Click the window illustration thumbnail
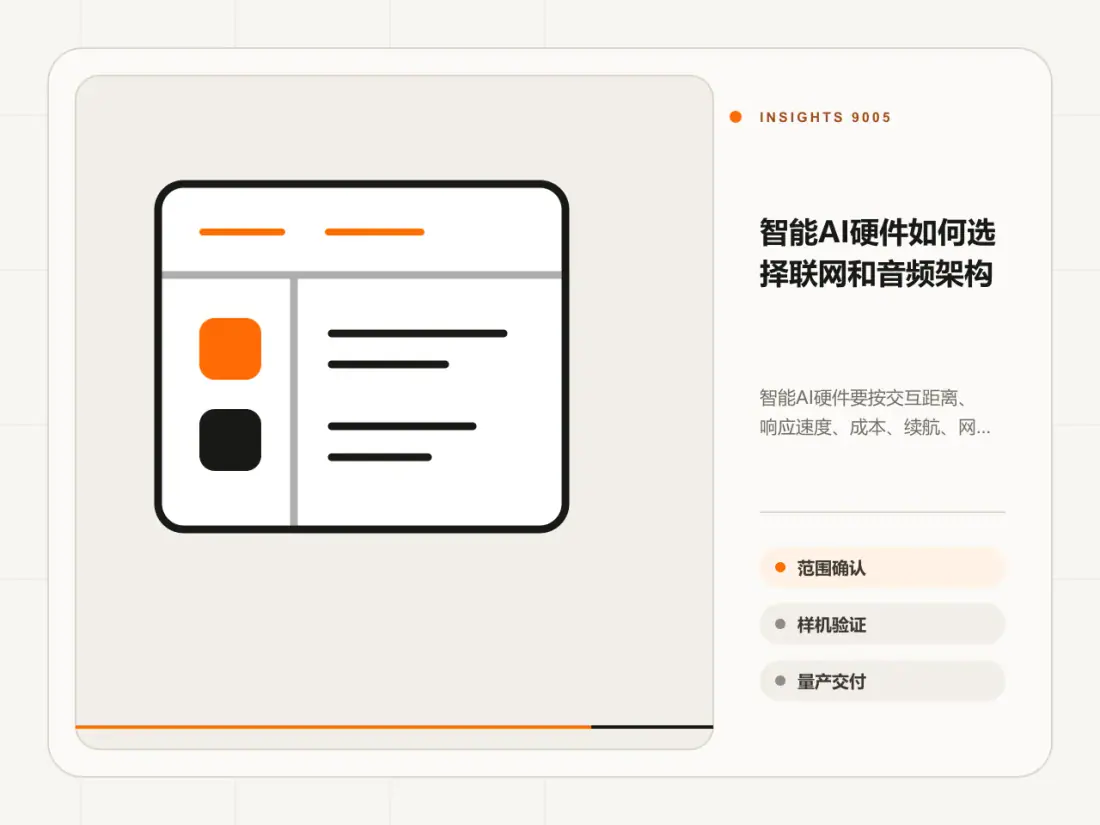 pos(361,356)
